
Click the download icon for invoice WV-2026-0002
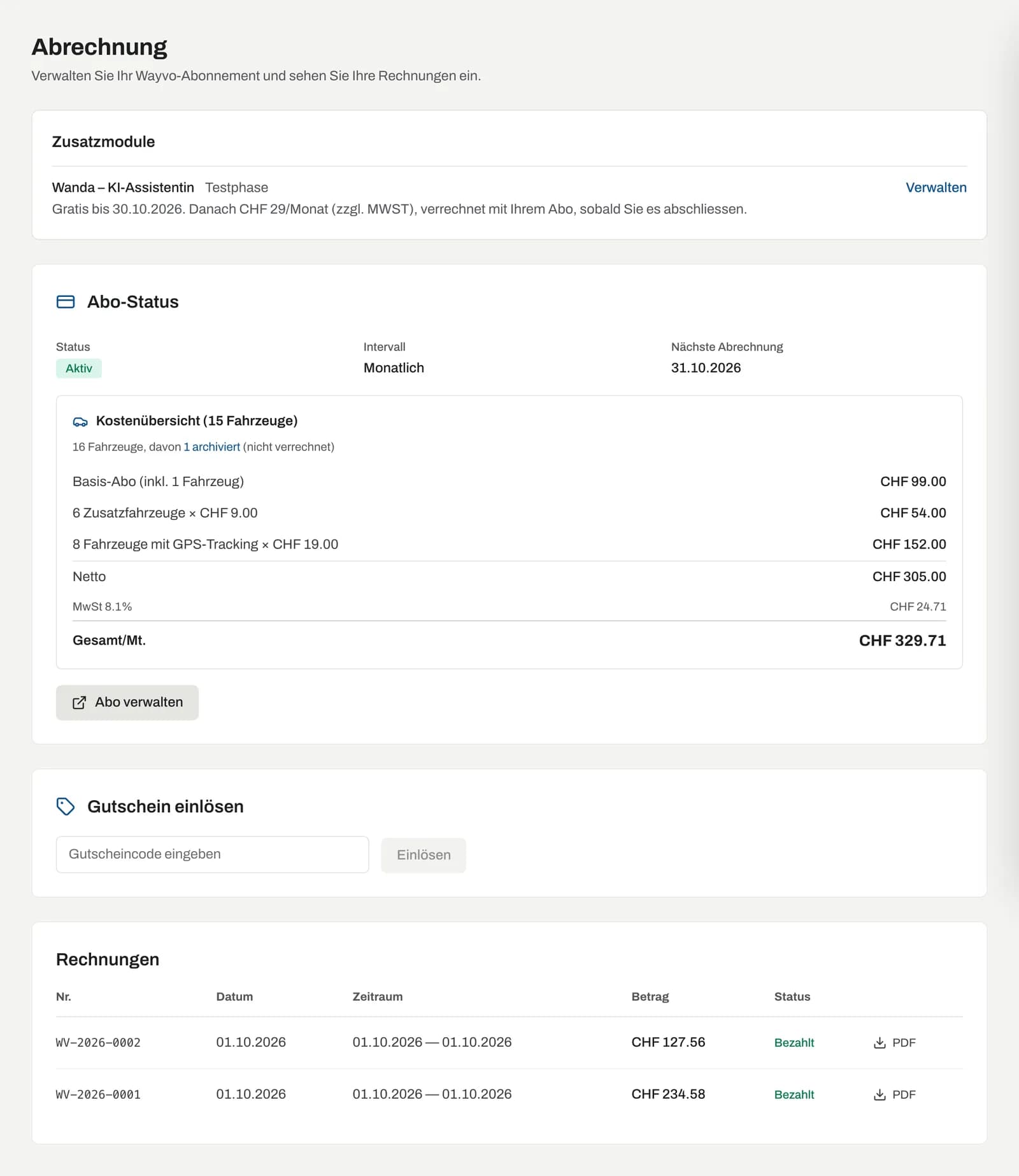click(880, 1043)
